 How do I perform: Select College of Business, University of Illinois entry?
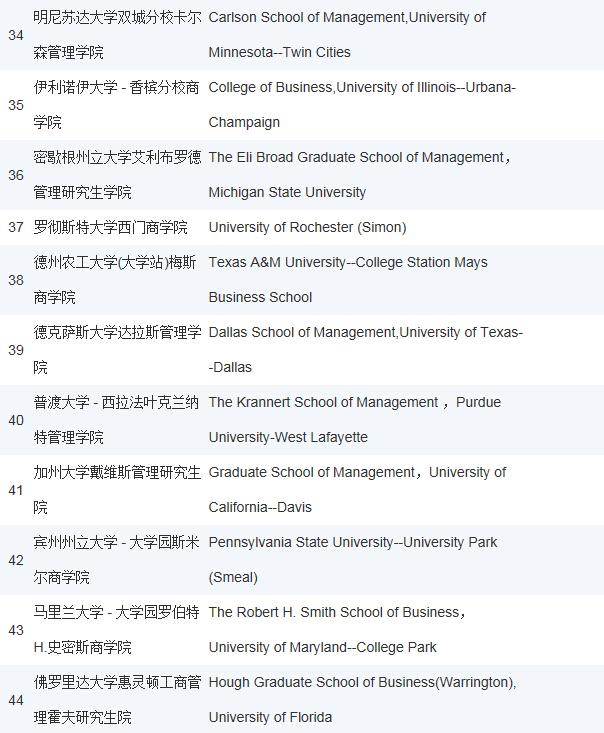[x=362, y=105]
